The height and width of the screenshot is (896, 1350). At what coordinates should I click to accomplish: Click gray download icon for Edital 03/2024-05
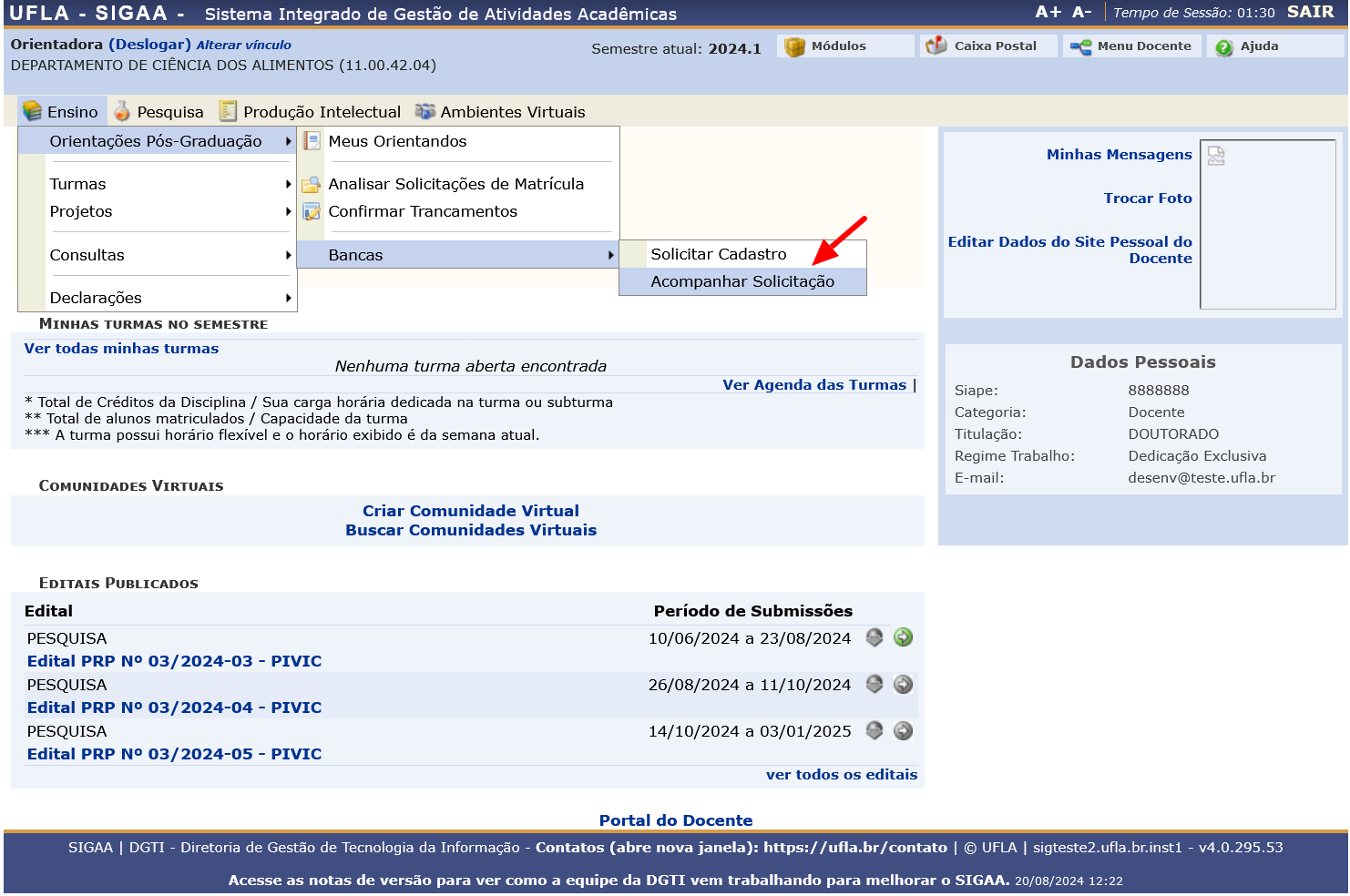click(x=874, y=730)
